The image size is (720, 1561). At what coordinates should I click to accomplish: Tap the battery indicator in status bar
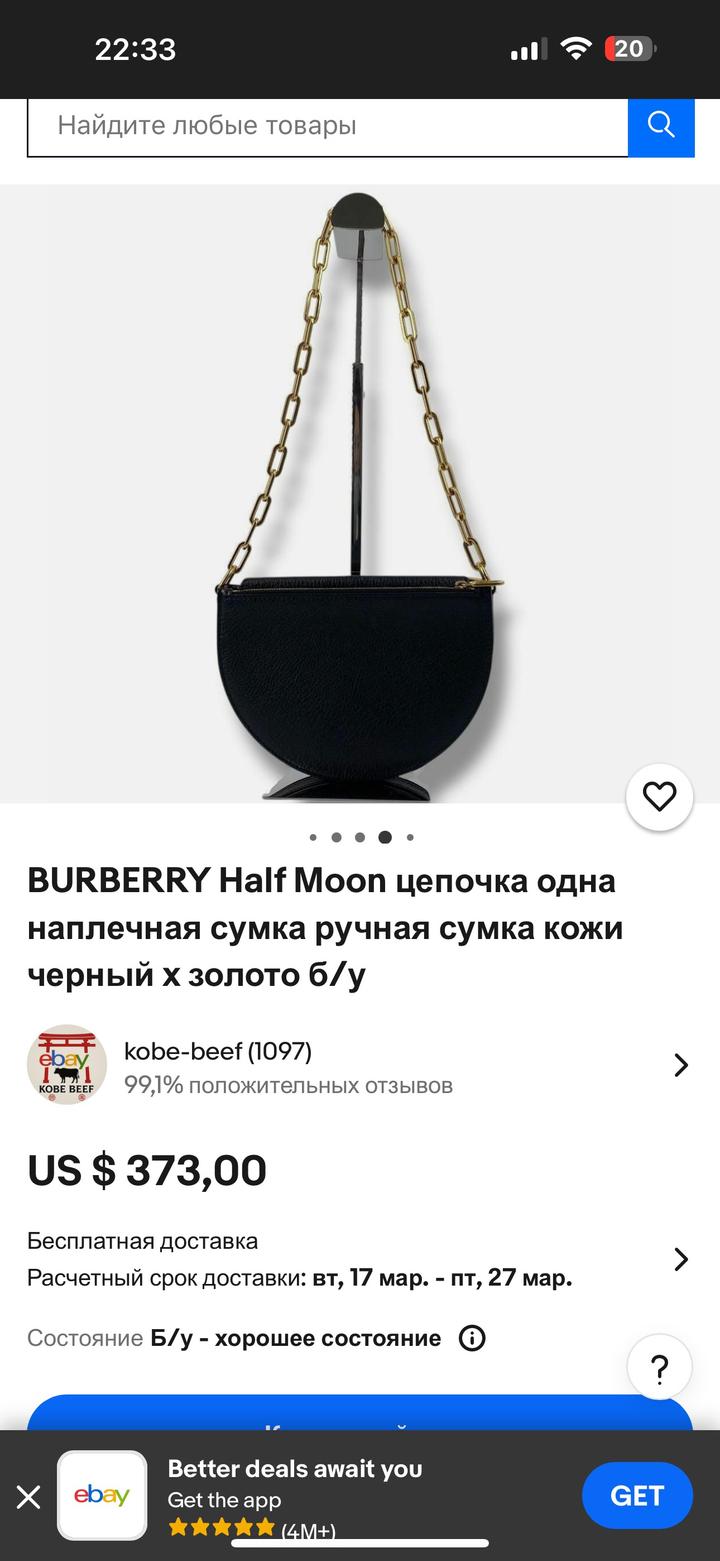pos(630,49)
